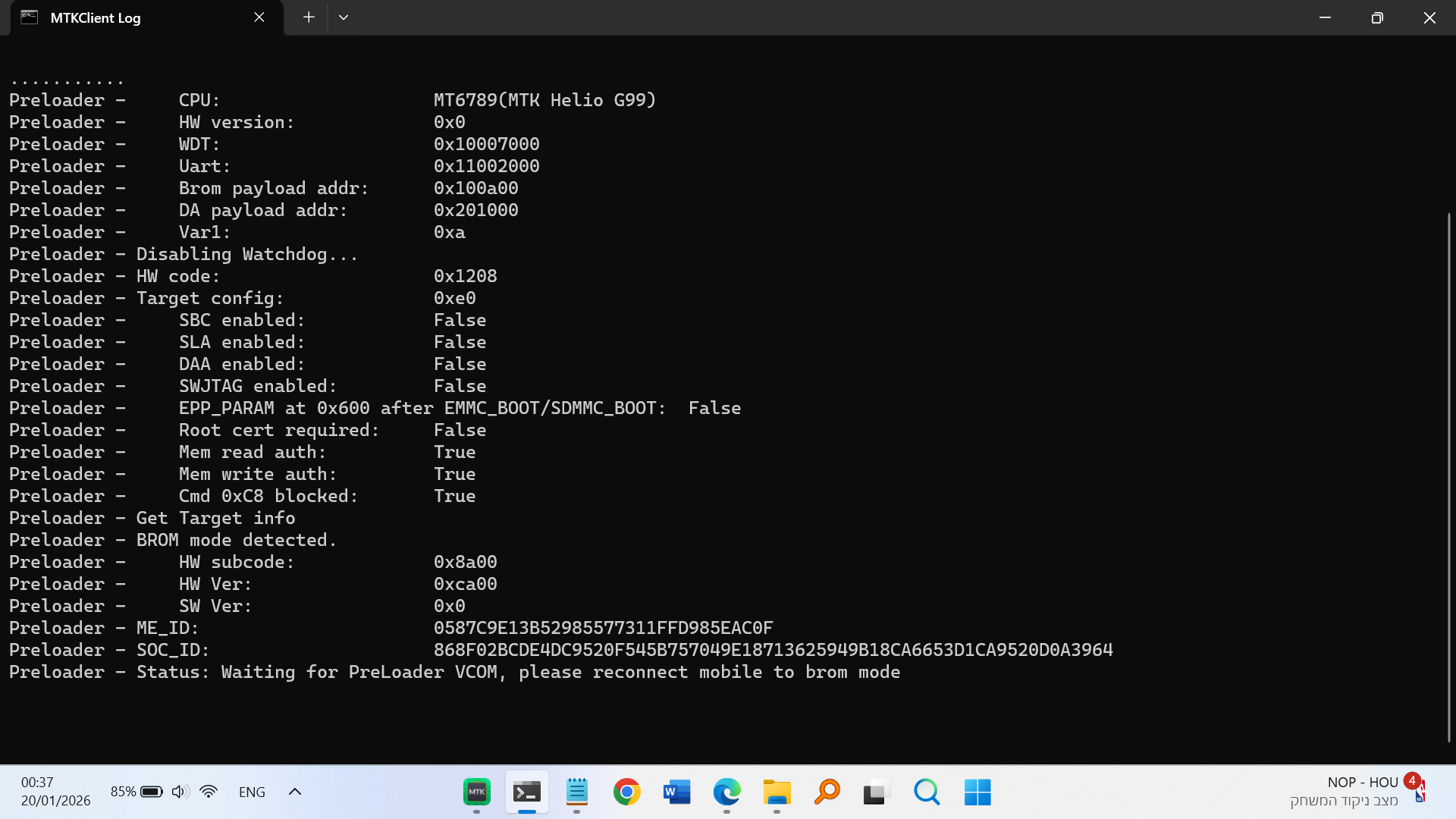Open a new terminal tab
1456x819 pixels.
[x=309, y=17]
